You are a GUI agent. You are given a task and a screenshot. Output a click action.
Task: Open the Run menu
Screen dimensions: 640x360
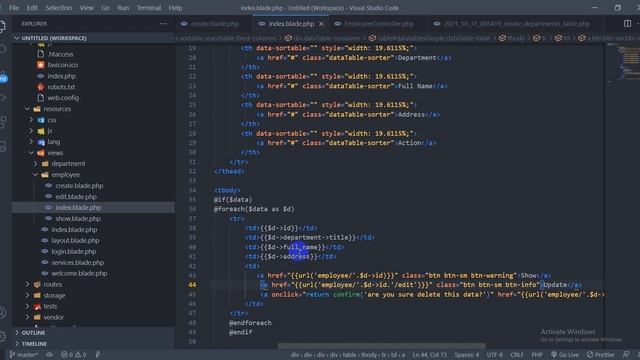tap(123, 8)
